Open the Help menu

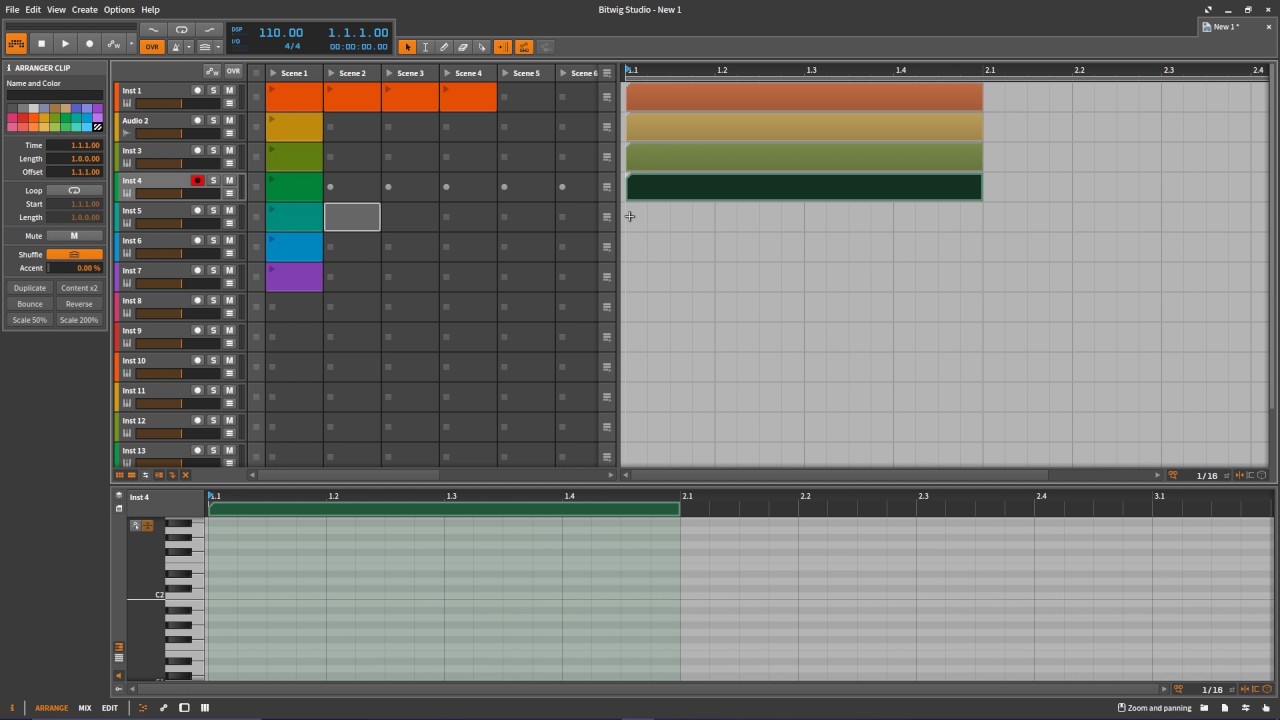[150, 9]
